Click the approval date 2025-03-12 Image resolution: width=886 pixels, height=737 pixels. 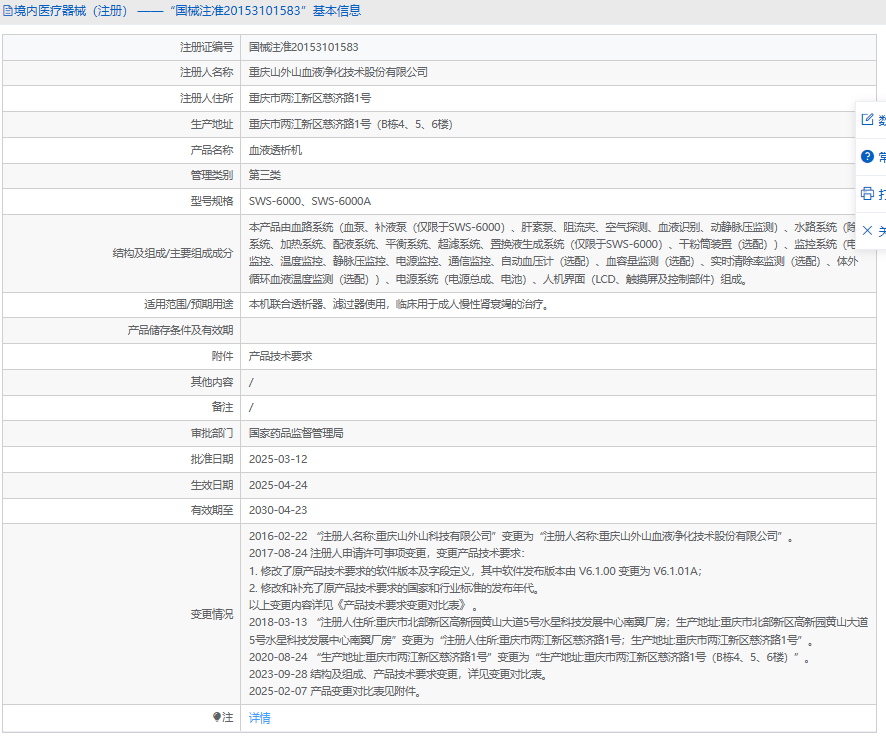[278, 459]
